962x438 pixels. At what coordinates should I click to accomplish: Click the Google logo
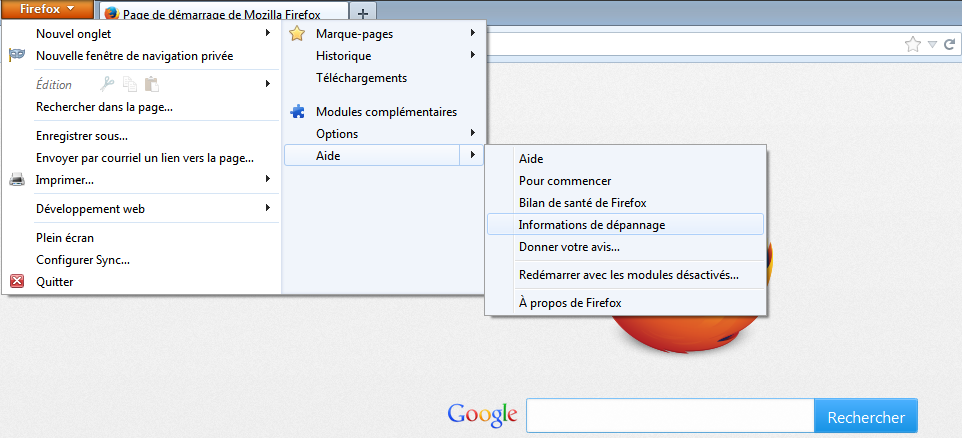click(482, 415)
